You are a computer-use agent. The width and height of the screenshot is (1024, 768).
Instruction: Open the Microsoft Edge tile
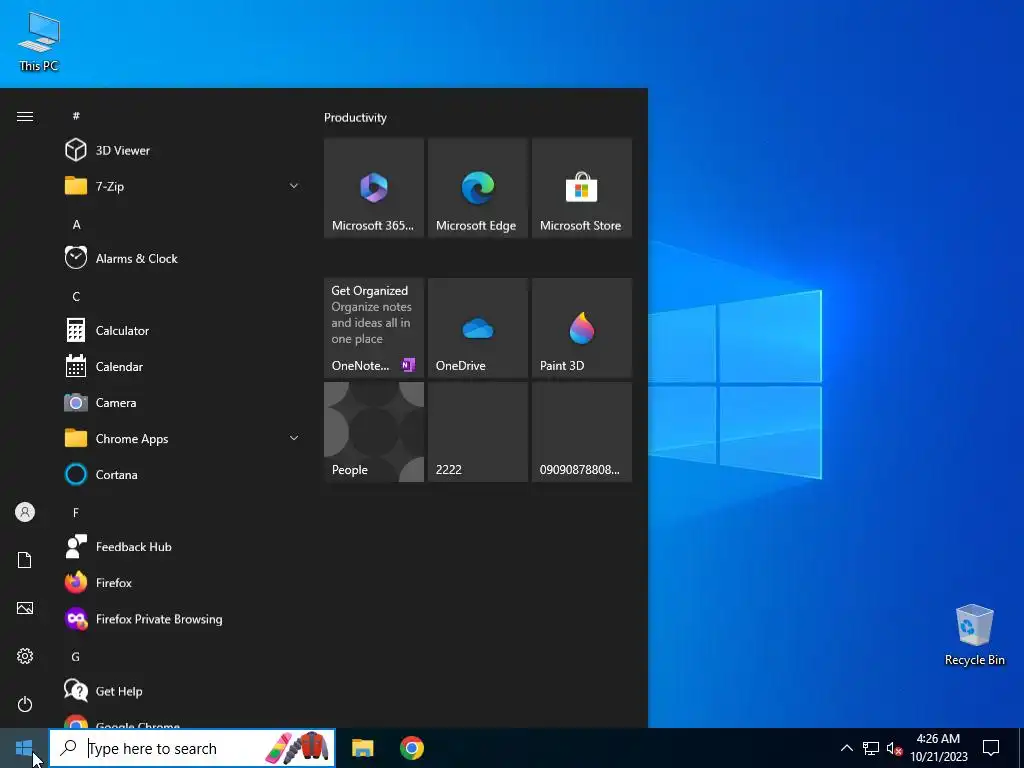click(477, 188)
